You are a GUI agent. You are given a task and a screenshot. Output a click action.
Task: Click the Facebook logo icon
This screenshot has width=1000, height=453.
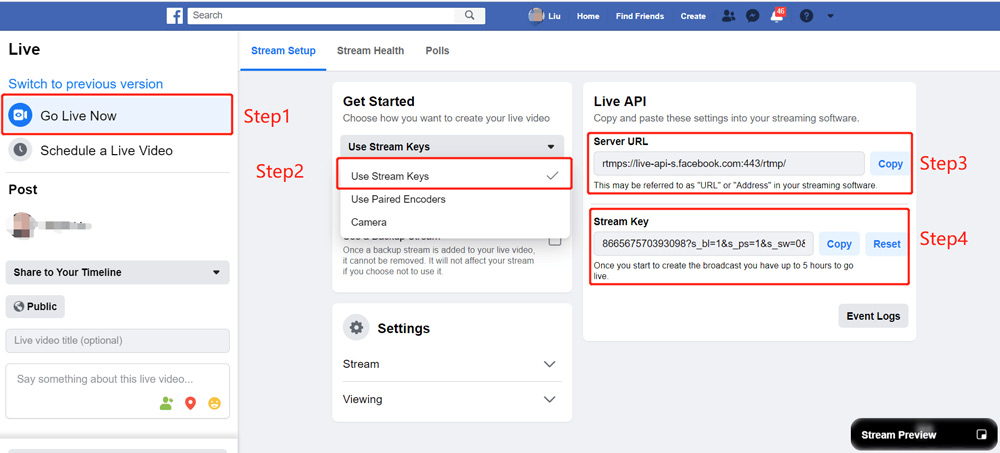pyautogui.click(x=175, y=15)
